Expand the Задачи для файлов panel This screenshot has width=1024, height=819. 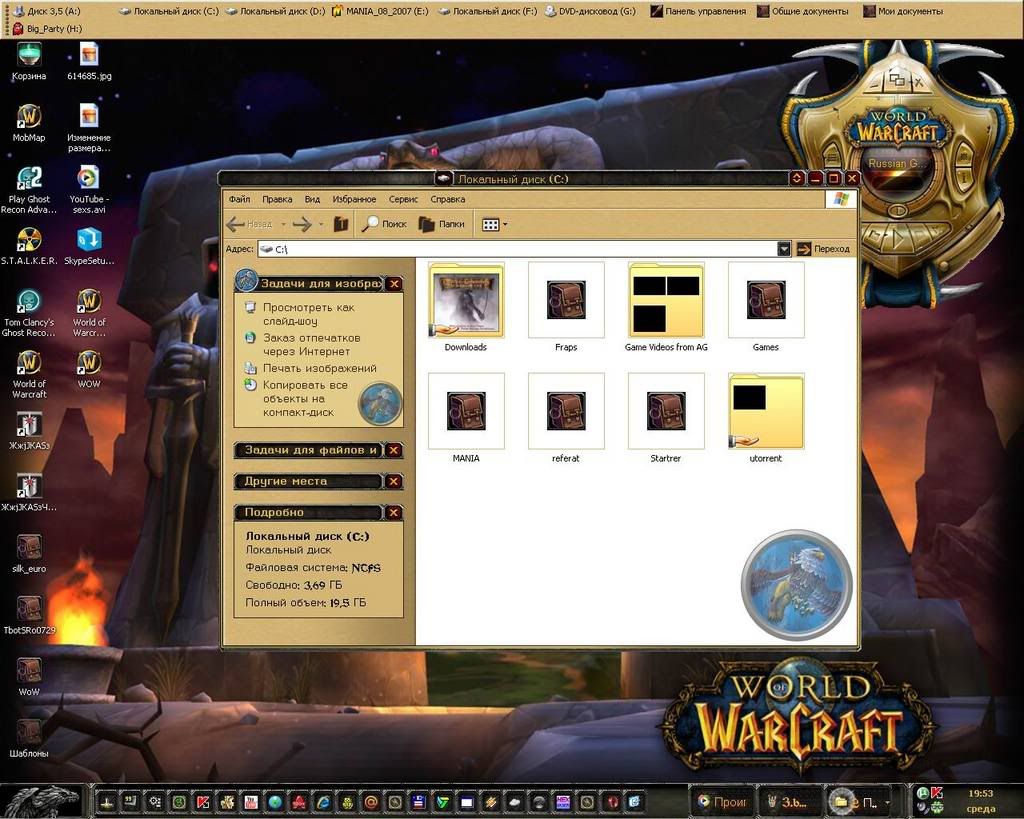394,450
